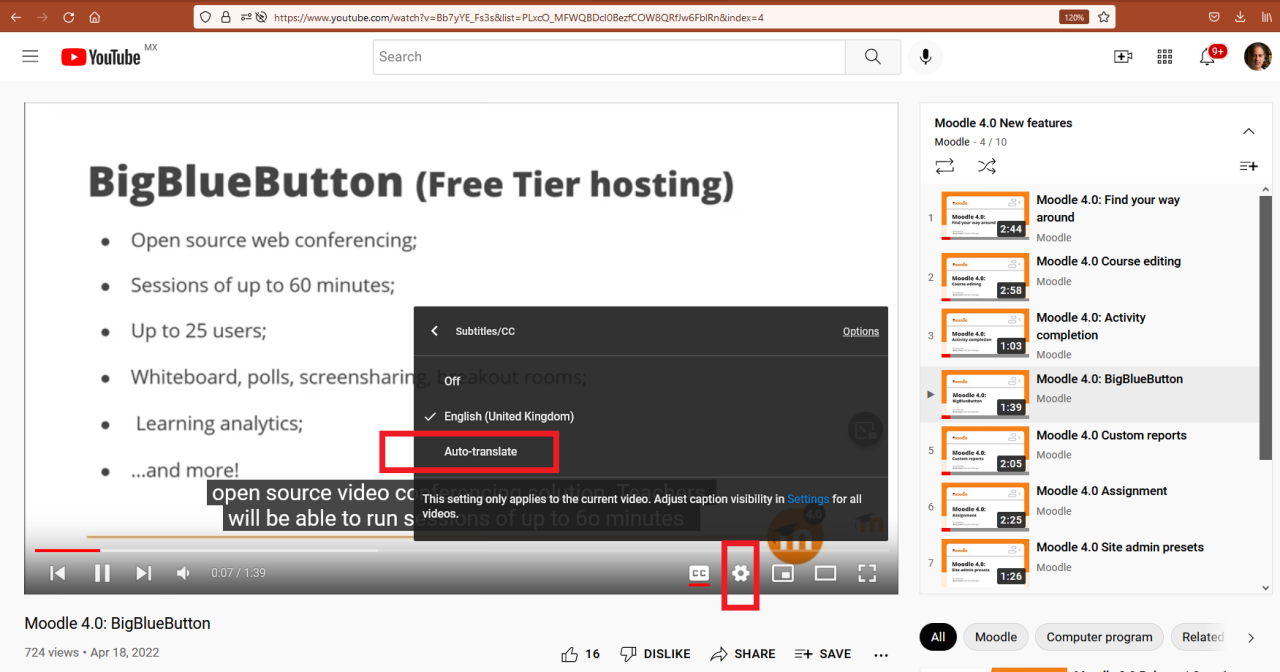This screenshot has width=1280, height=672.
Task: Loop the Moodle 4.0 playlist
Action: pos(944,166)
